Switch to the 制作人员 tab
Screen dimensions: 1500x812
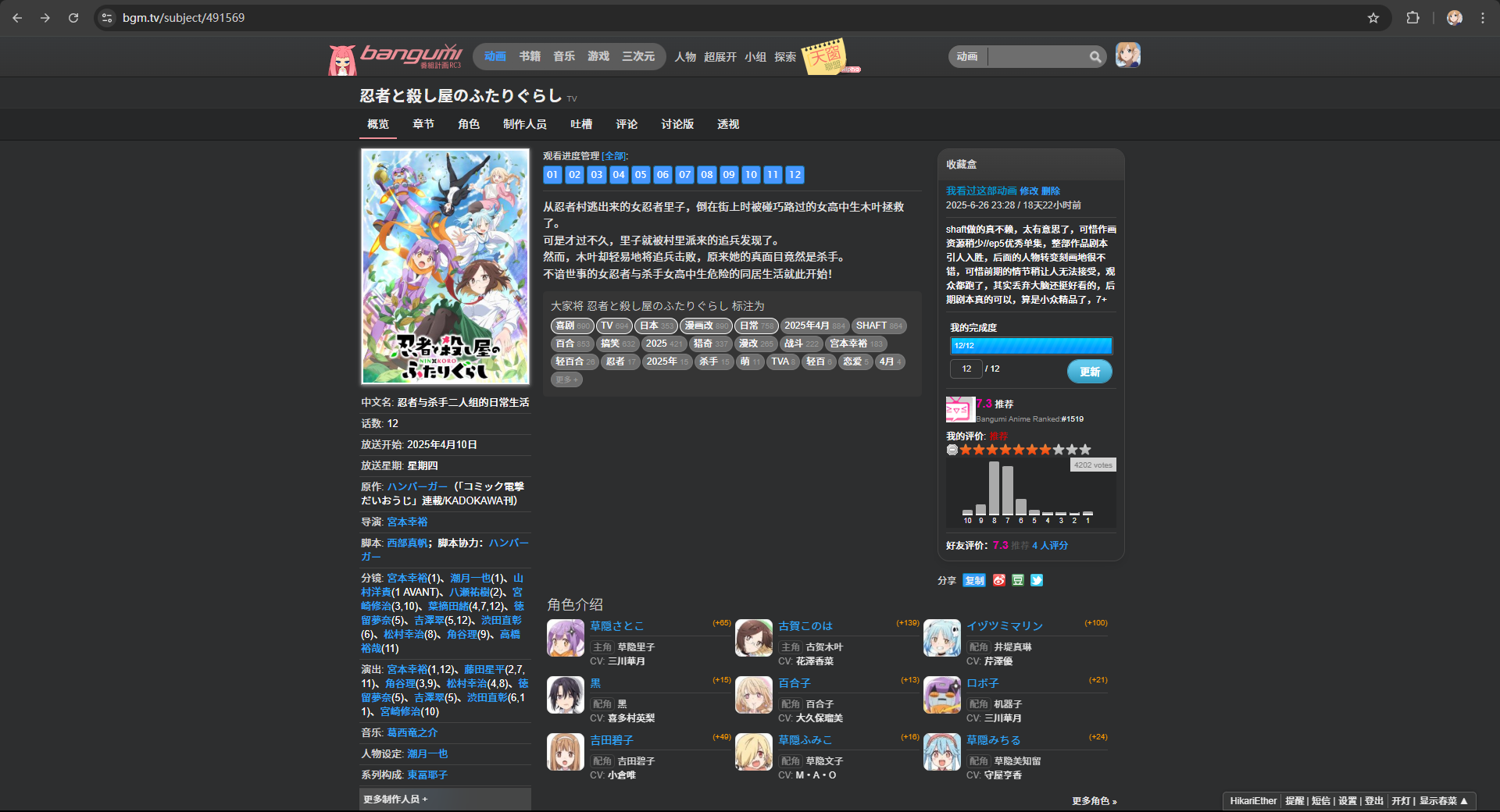[525, 124]
